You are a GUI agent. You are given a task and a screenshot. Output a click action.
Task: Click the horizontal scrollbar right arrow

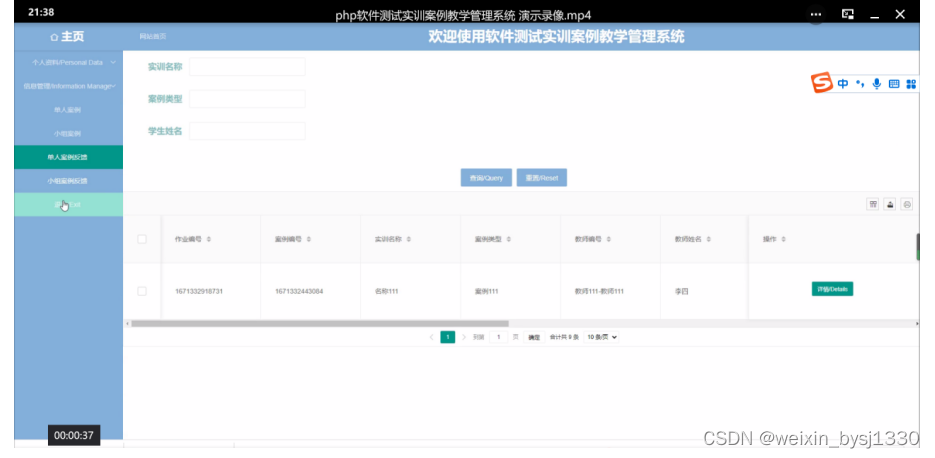pos(917,324)
